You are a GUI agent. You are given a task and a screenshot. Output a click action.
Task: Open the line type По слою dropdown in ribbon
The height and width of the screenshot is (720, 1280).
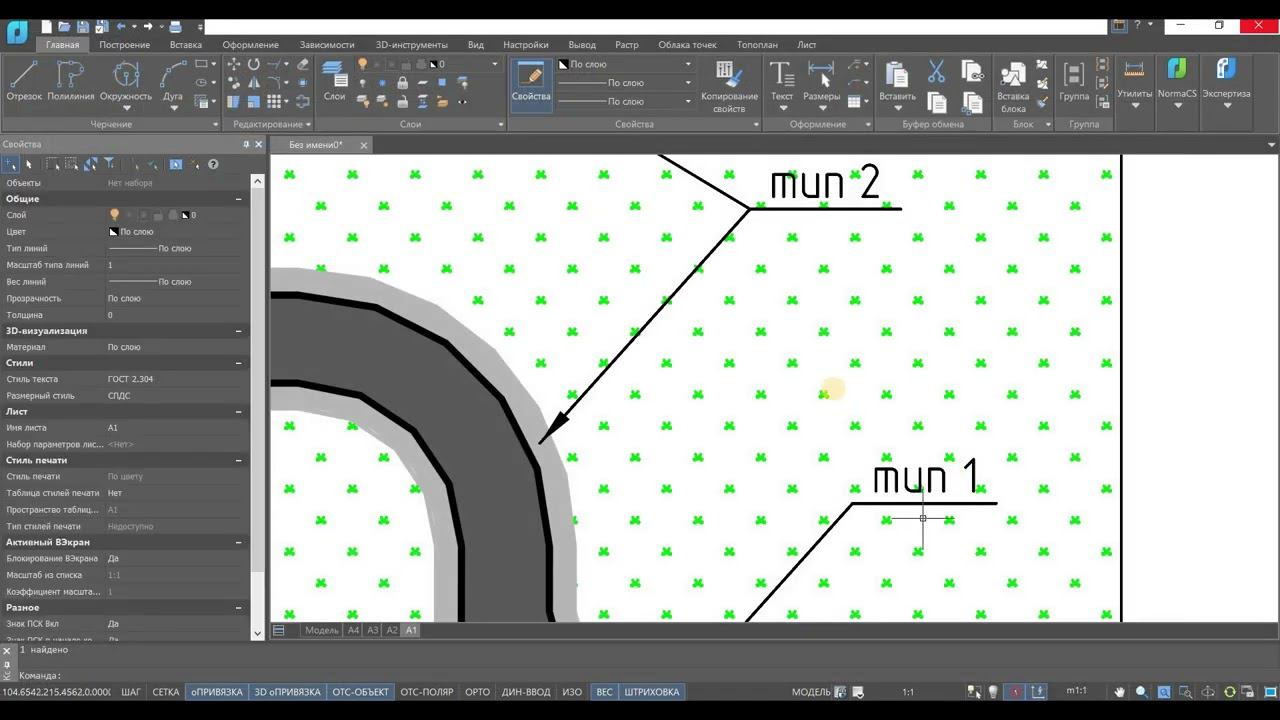tap(624, 83)
